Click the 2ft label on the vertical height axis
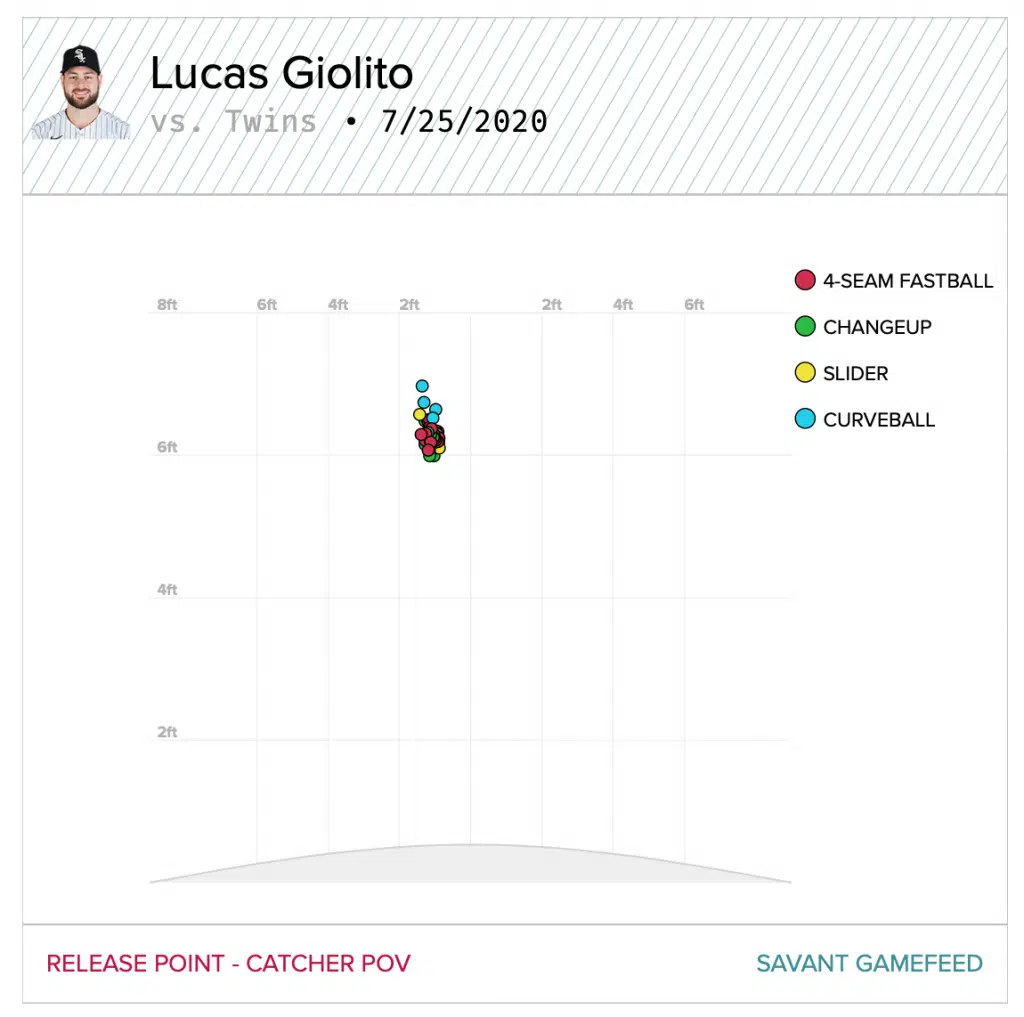Screen dimensions: 1024x1017 [x=167, y=732]
